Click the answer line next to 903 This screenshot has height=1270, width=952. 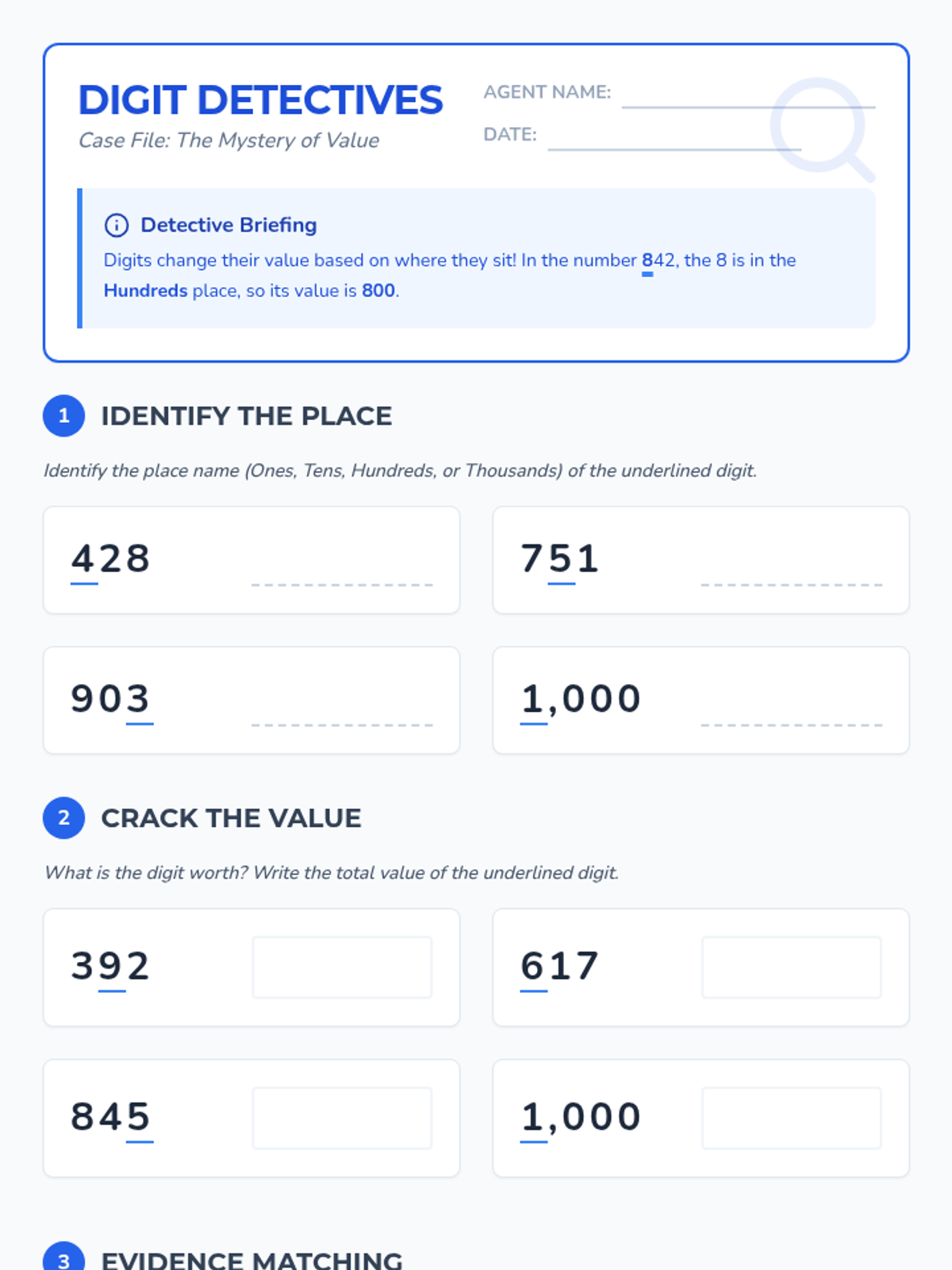coord(342,725)
